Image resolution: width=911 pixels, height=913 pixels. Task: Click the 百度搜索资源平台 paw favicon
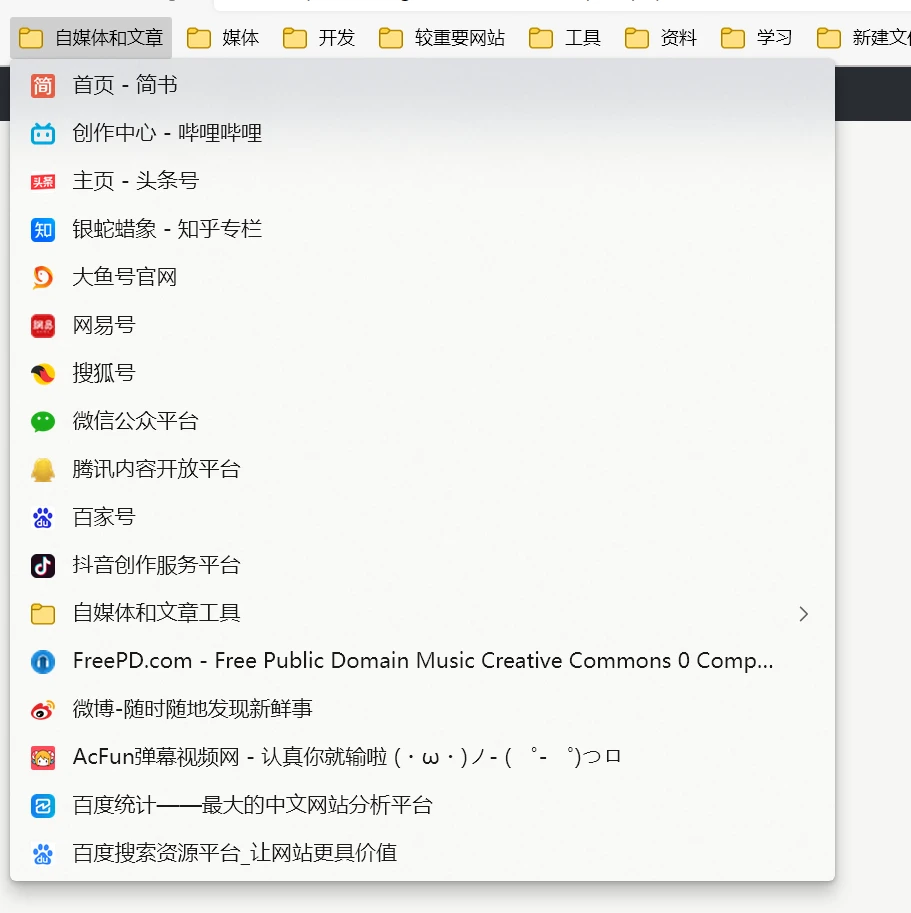pos(42,854)
